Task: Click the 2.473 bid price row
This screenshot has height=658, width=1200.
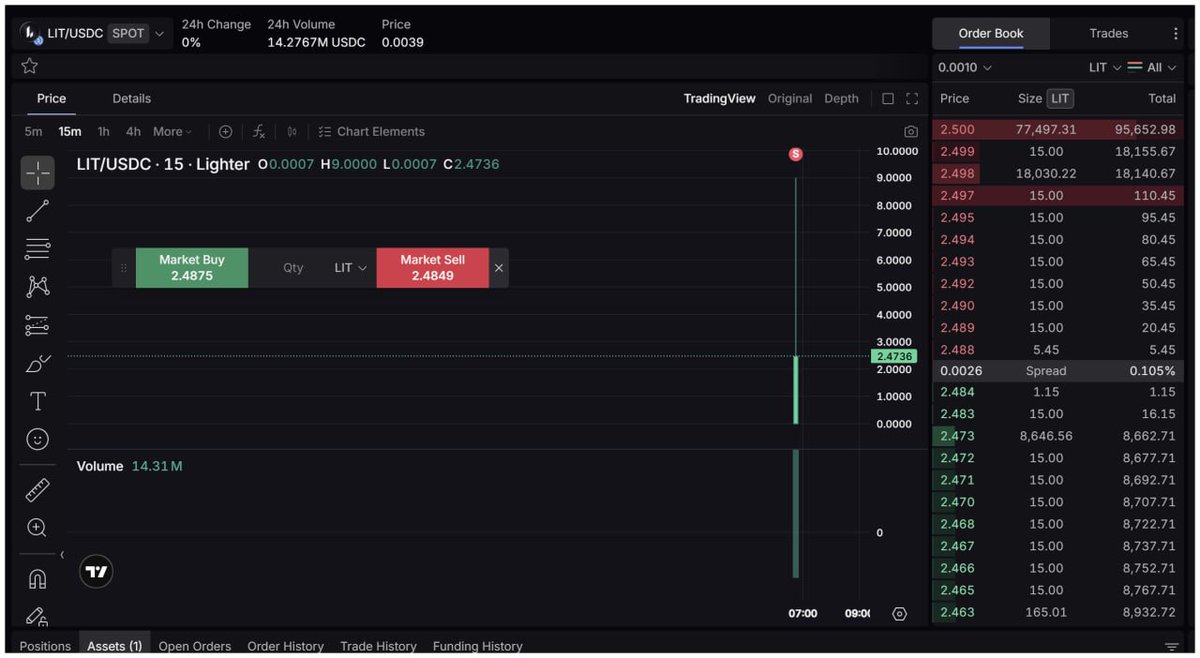Action: 1058,436
